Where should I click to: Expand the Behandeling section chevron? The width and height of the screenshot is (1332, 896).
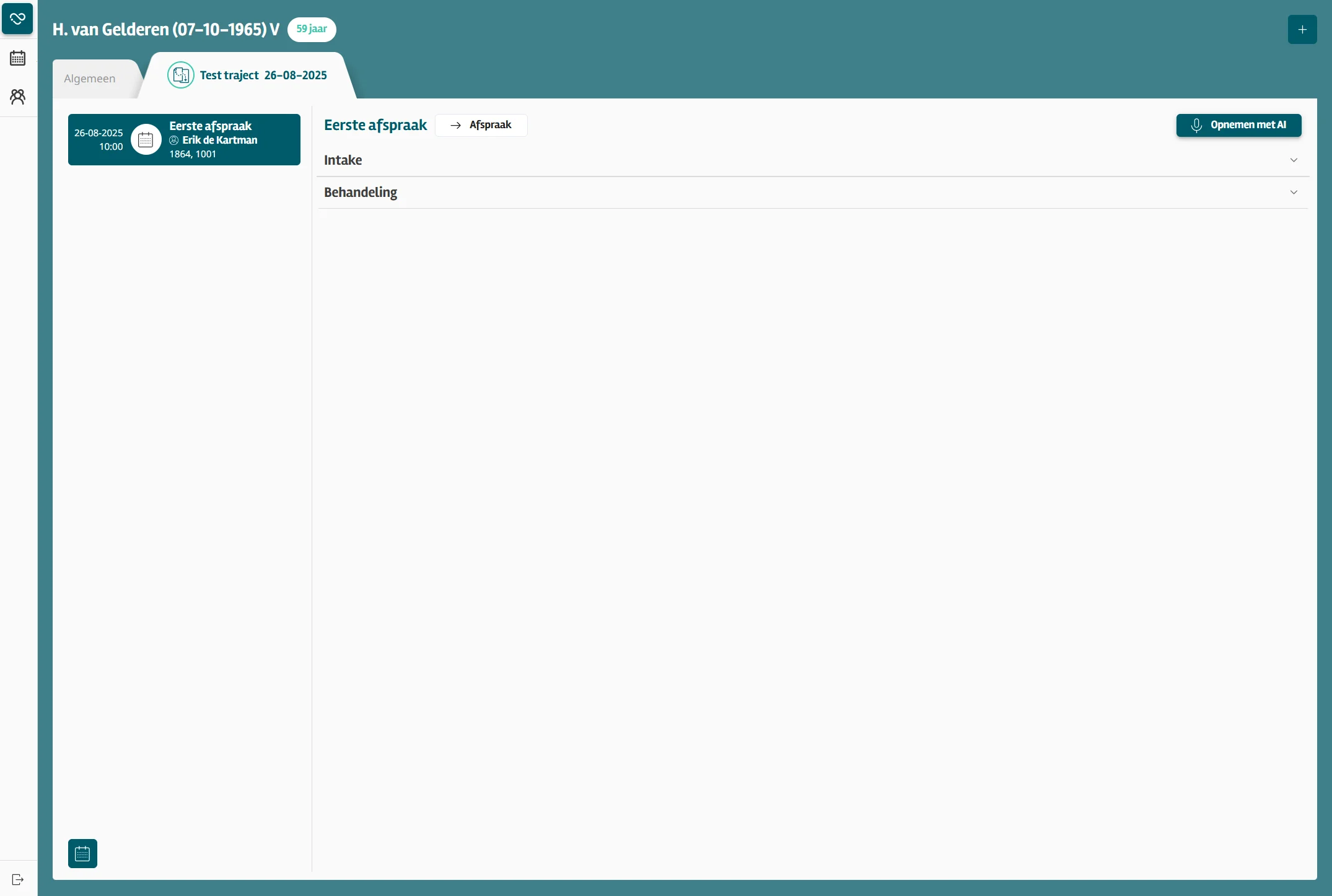pos(1294,193)
